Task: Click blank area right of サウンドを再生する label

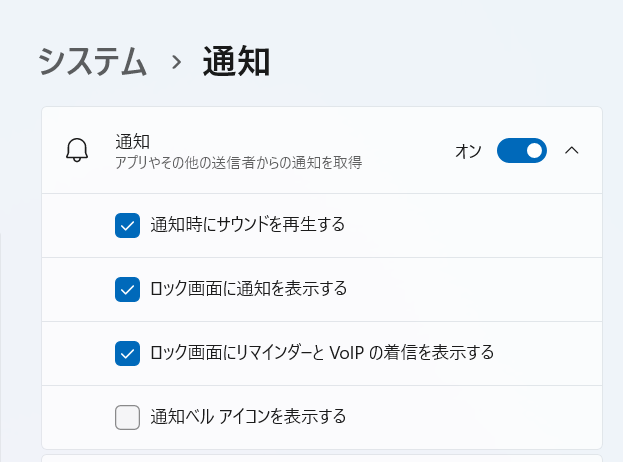Action: pyautogui.click(x=470, y=225)
